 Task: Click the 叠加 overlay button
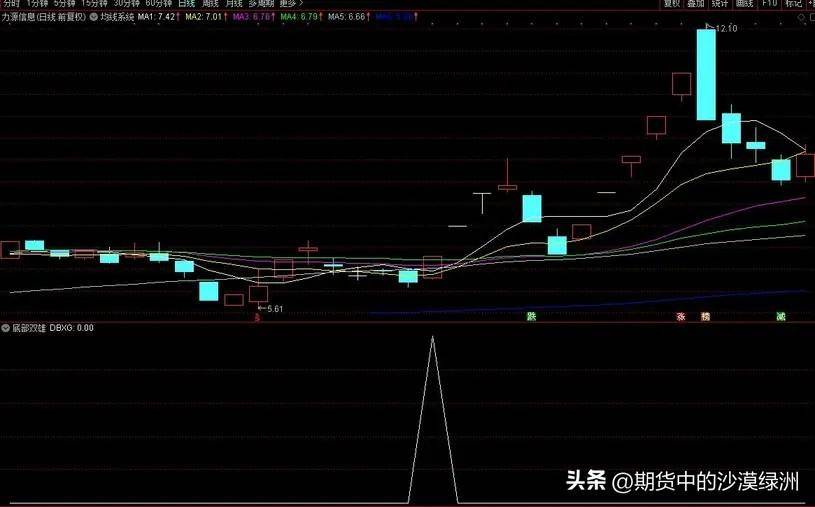695,3
